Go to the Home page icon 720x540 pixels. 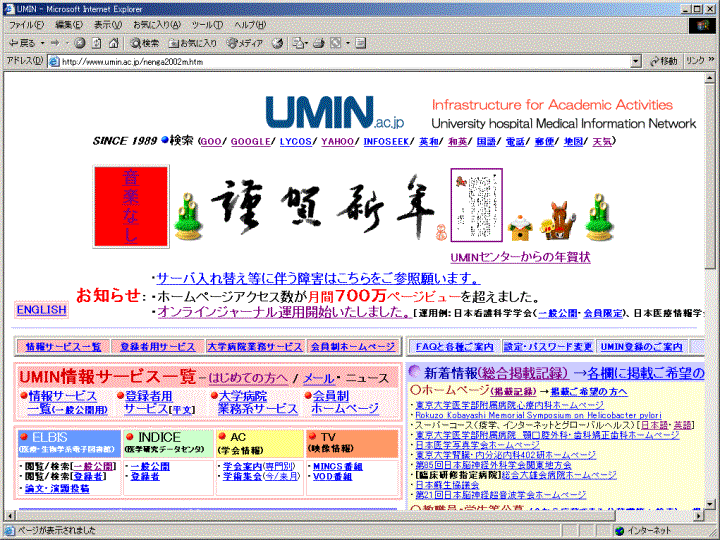(x=113, y=43)
